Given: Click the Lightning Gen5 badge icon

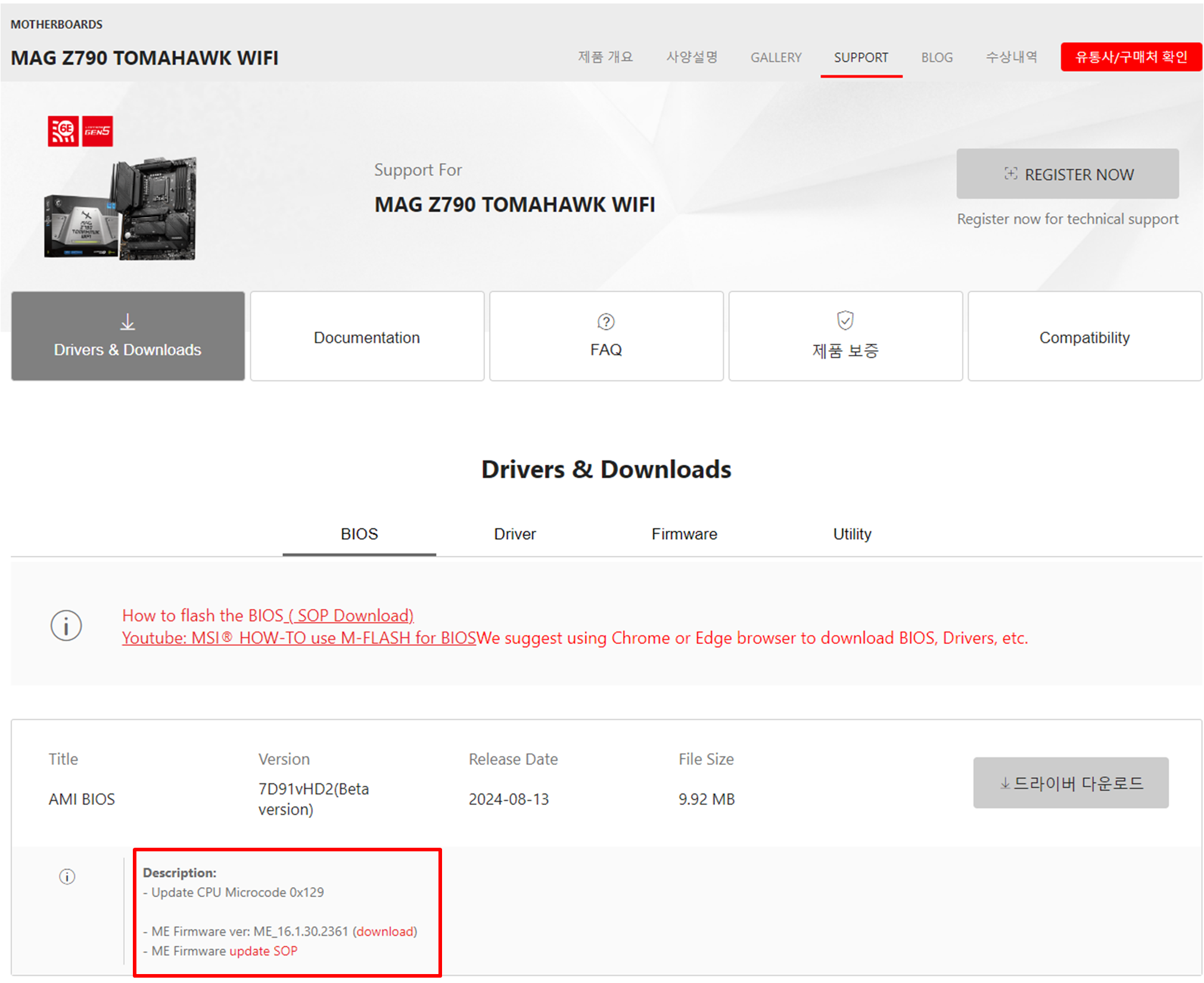Looking at the screenshot, I should tap(97, 131).
